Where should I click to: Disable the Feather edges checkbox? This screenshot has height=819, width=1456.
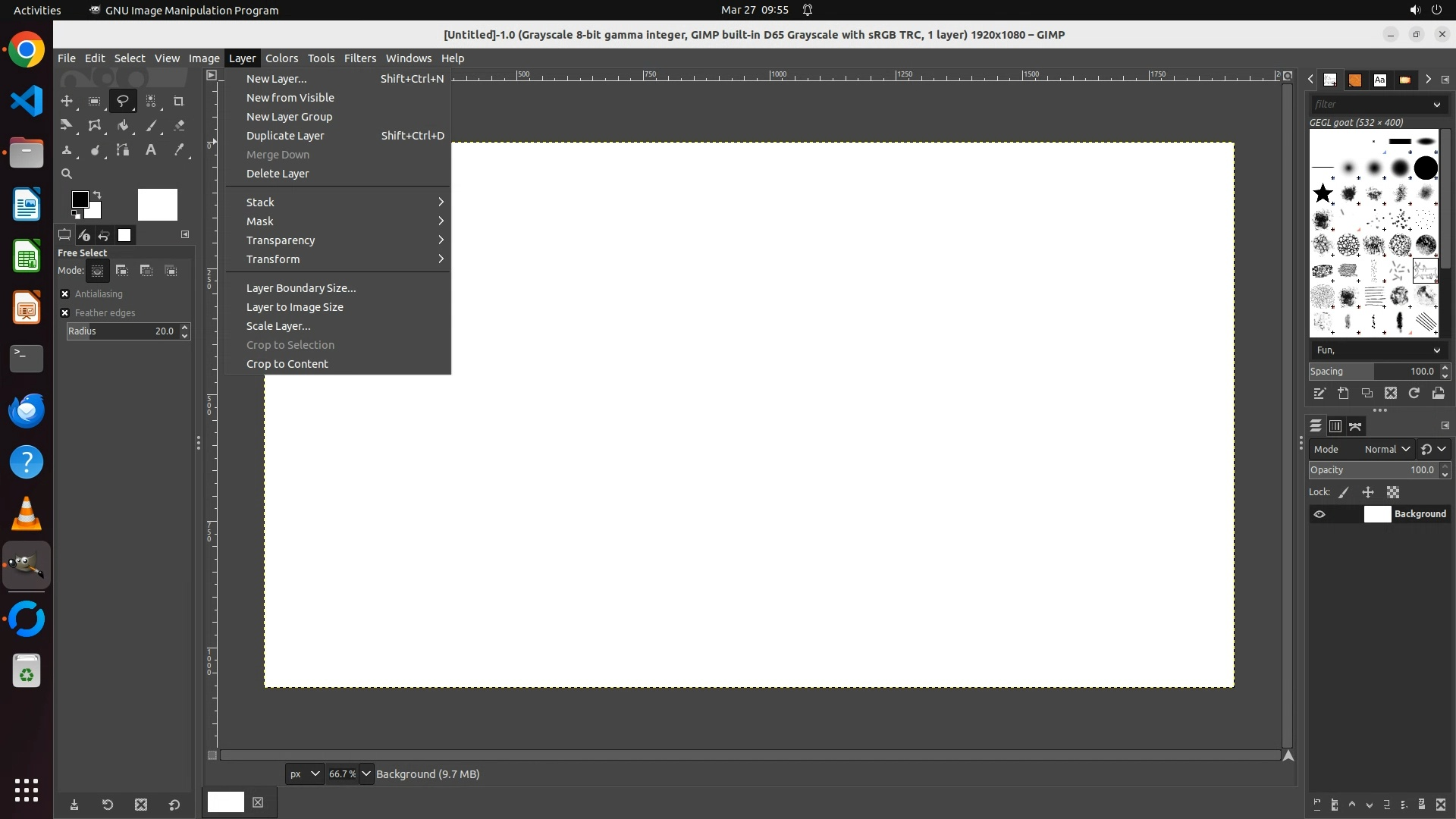click(x=65, y=313)
